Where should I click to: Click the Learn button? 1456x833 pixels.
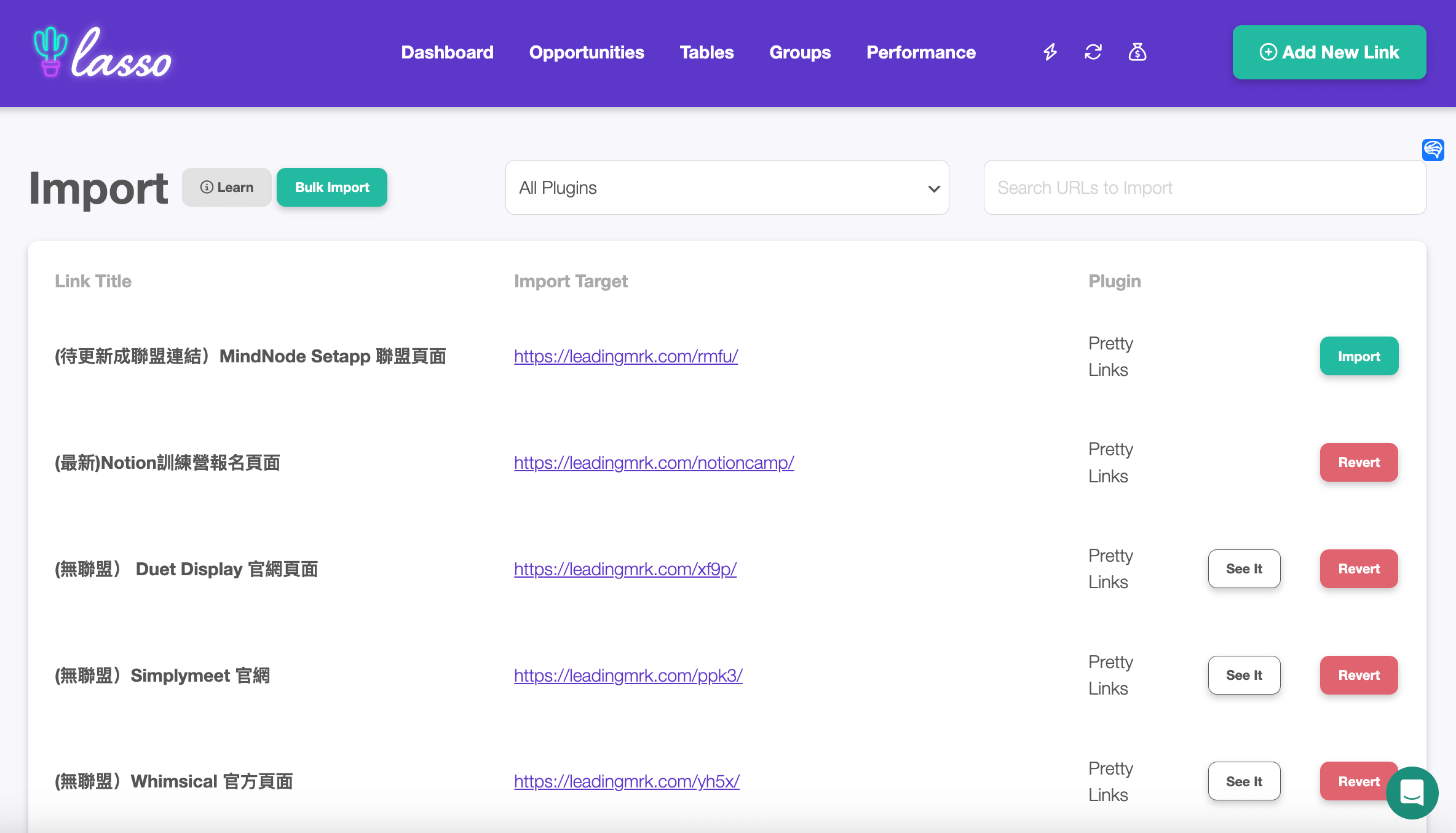click(227, 187)
